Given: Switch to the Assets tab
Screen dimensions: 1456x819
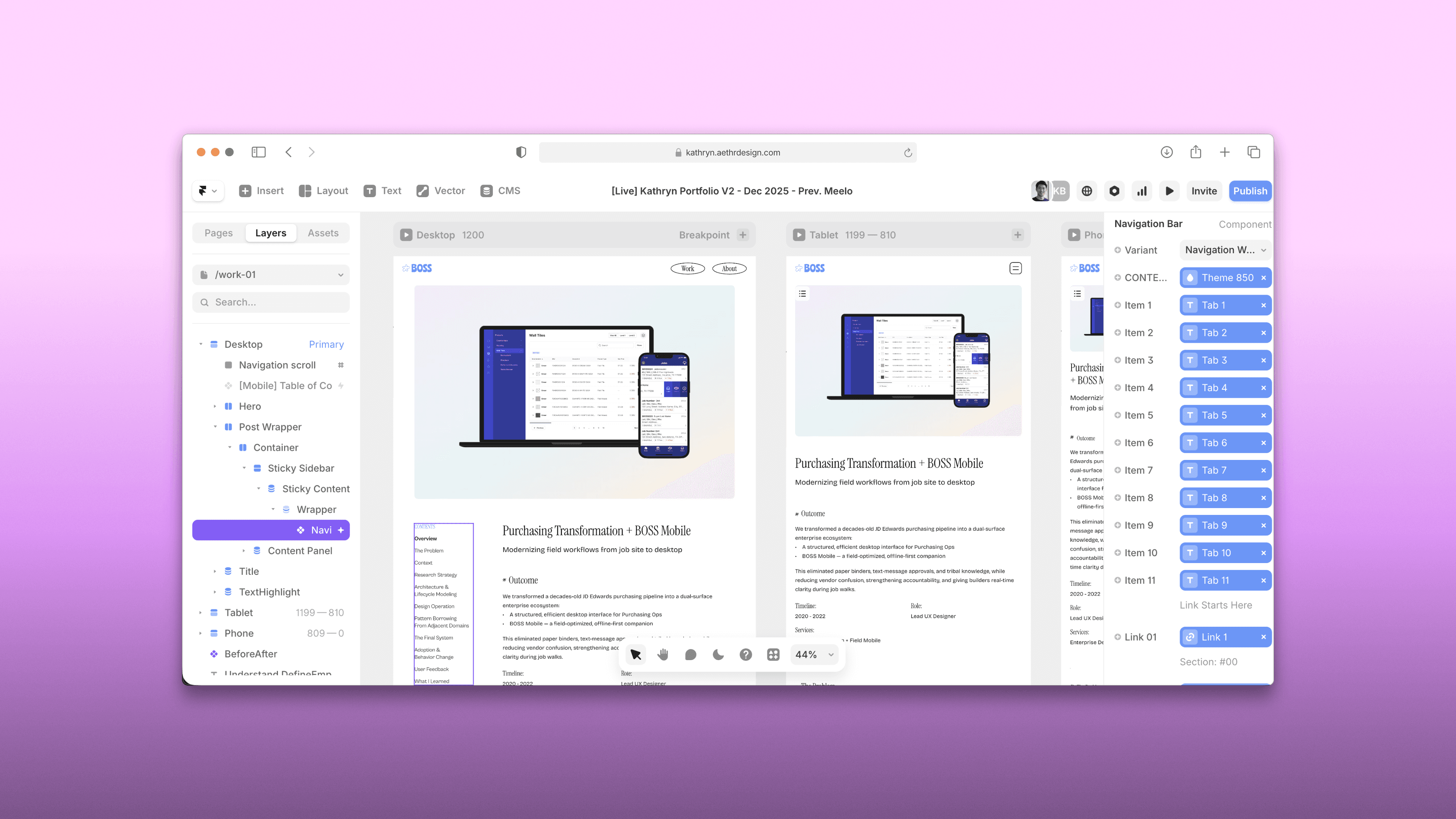Looking at the screenshot, I should [323, 233].
